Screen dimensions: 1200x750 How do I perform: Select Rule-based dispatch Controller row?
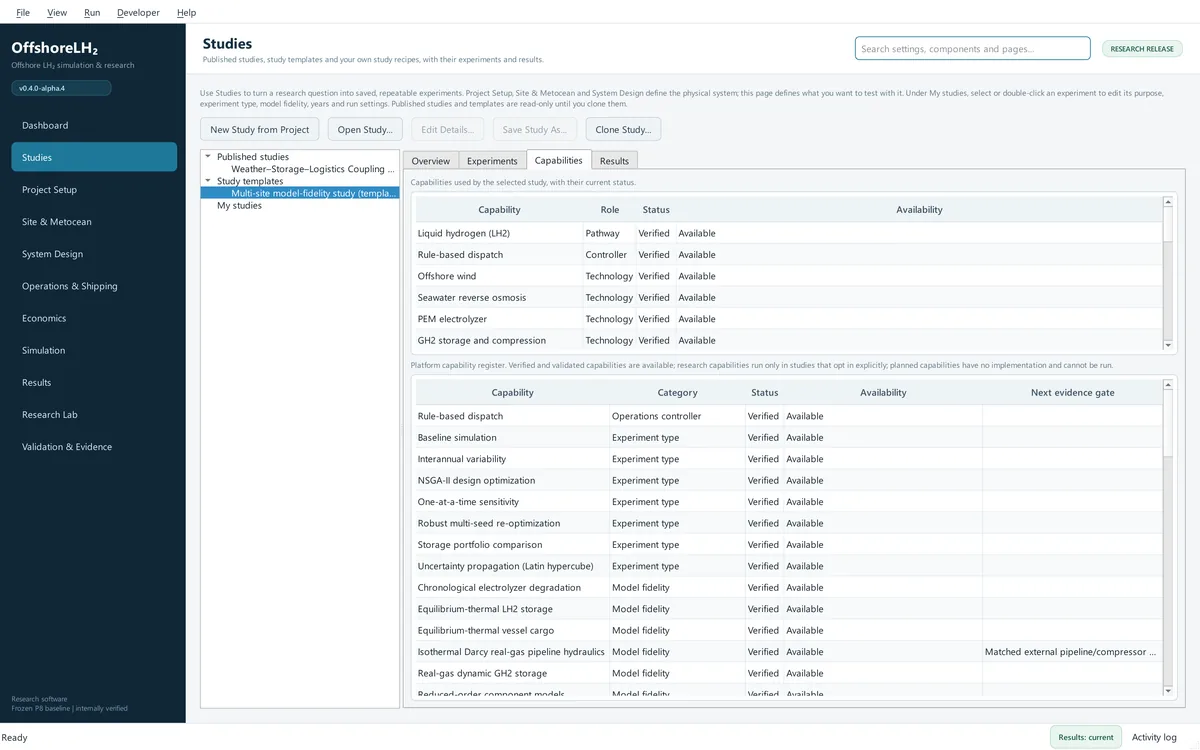click(x=789, y=254)
